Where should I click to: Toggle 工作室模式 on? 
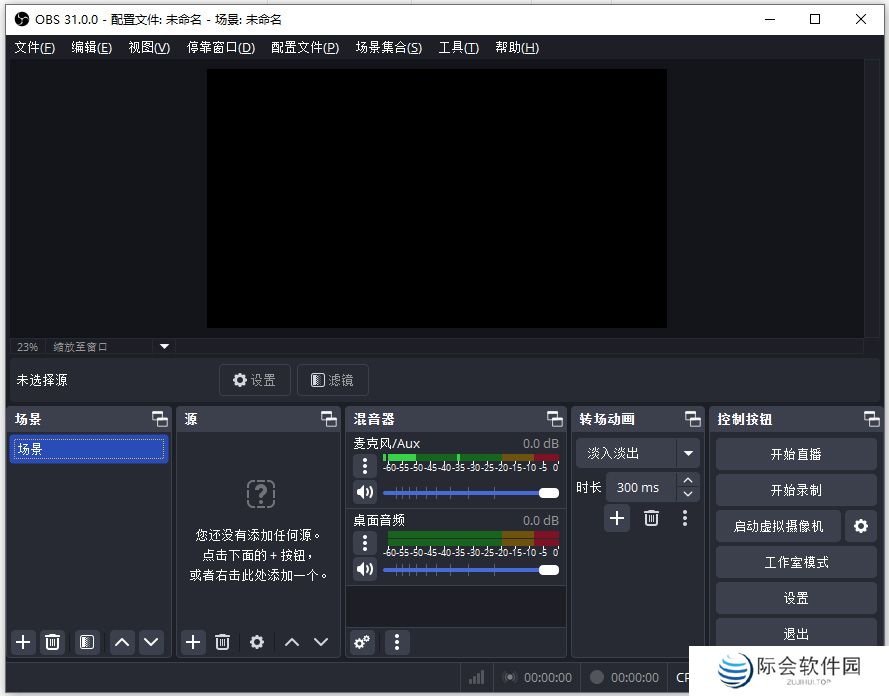[x=795, y=562]
